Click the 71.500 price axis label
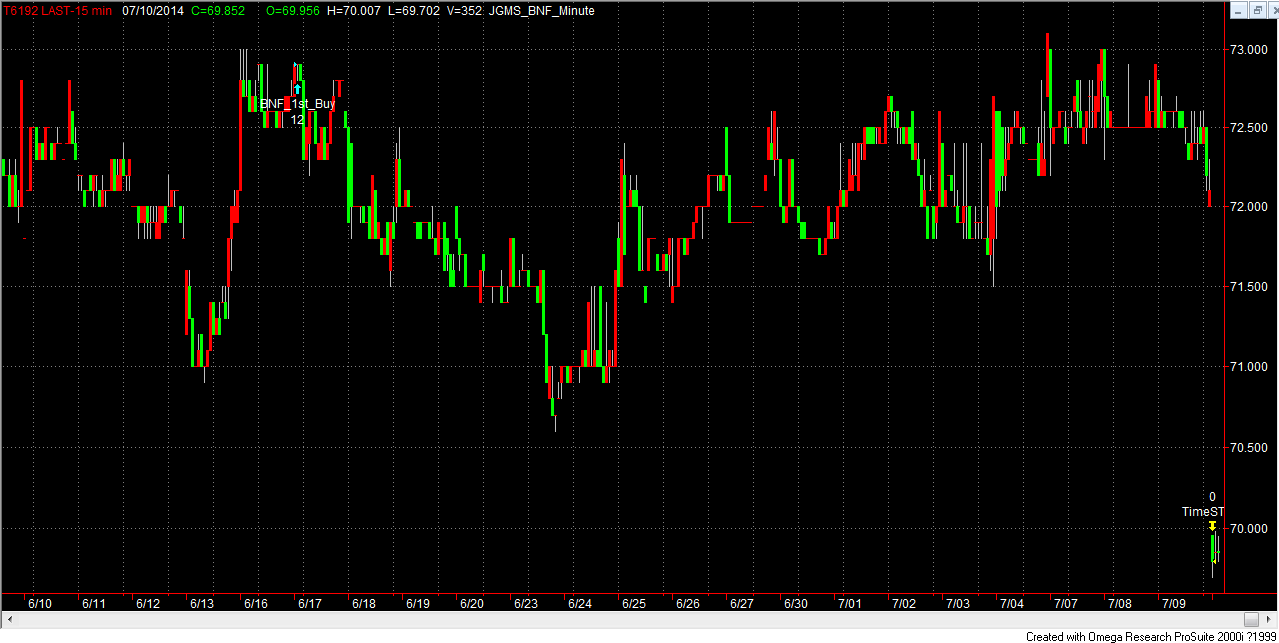 point(1250,289)
